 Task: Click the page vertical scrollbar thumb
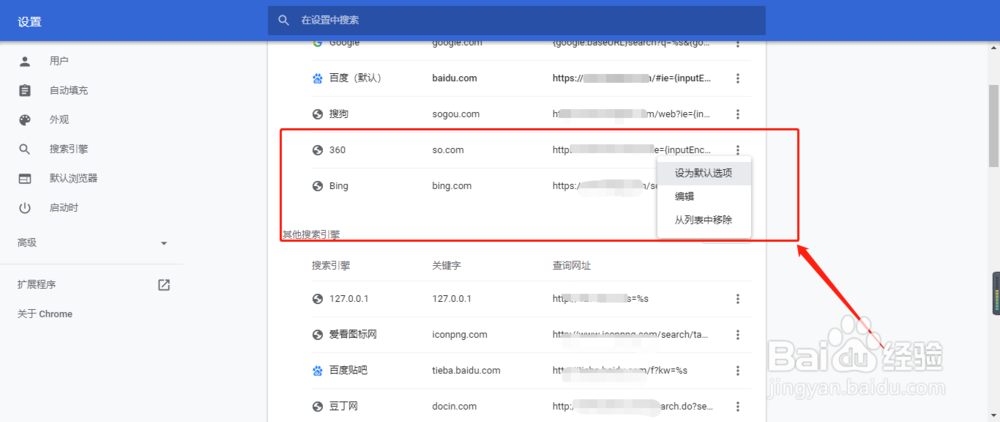994,126
